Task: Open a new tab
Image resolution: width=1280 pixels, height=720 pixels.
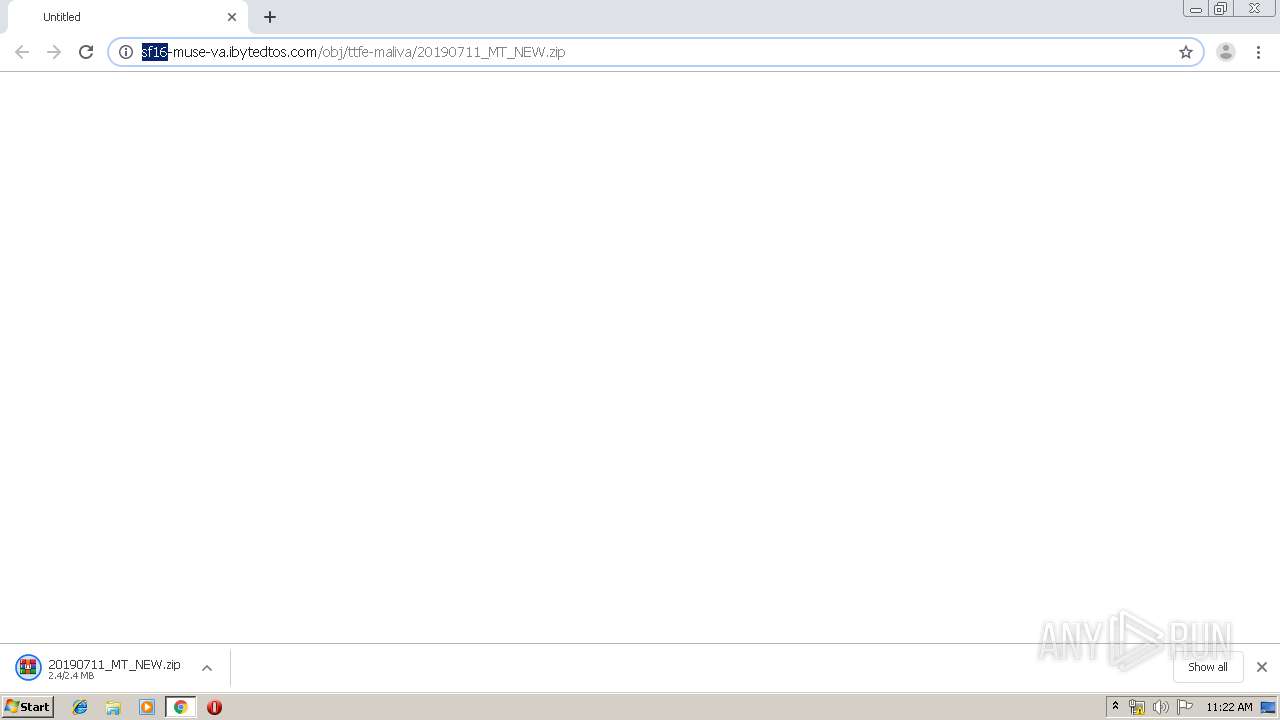Action: (270, 17)
